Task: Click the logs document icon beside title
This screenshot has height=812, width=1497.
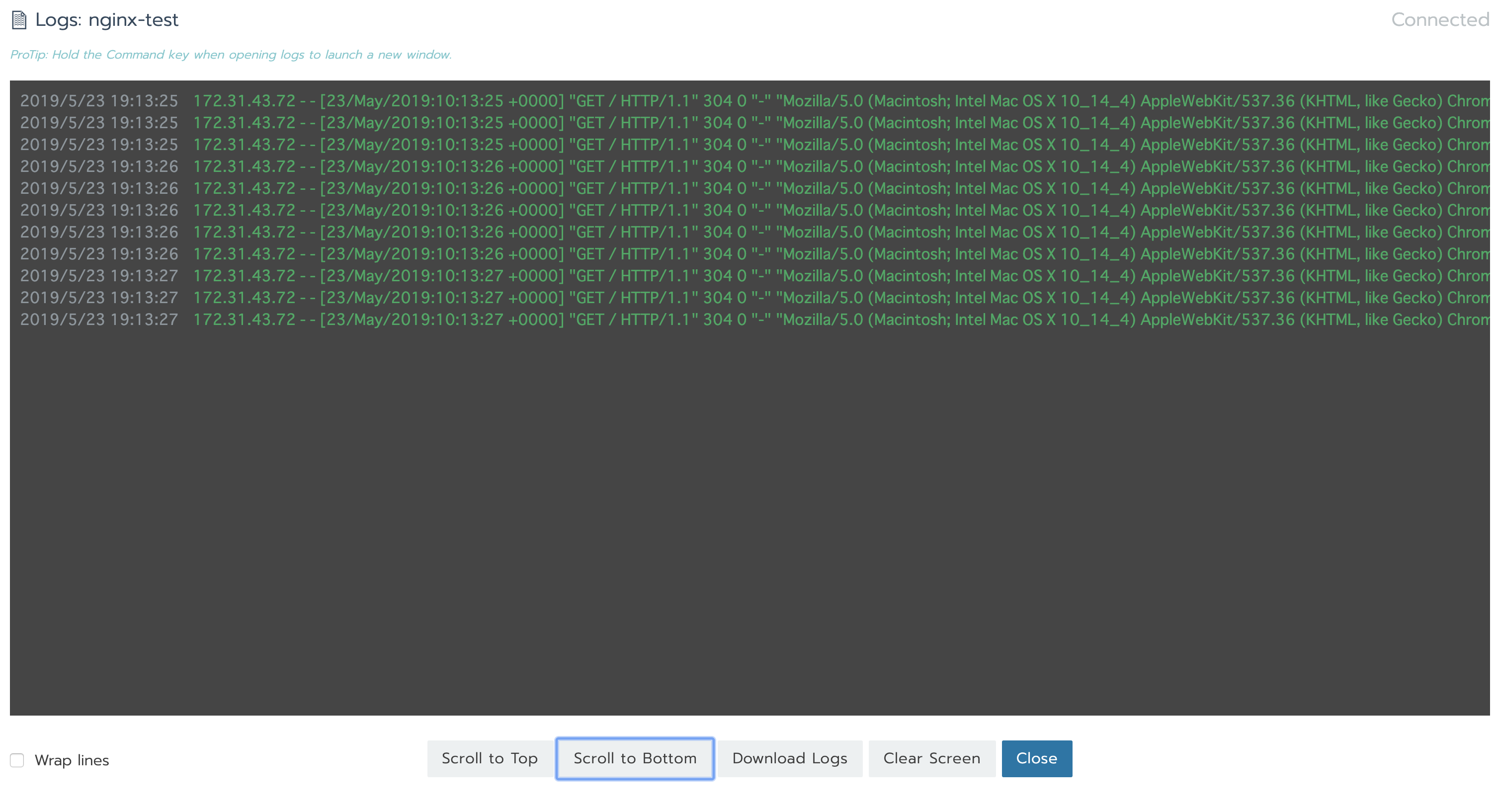Action: 19,20
